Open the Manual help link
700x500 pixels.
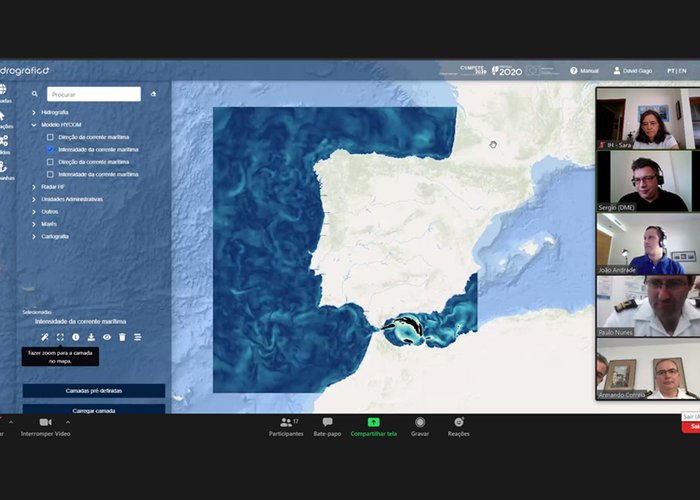coord(585,71)
